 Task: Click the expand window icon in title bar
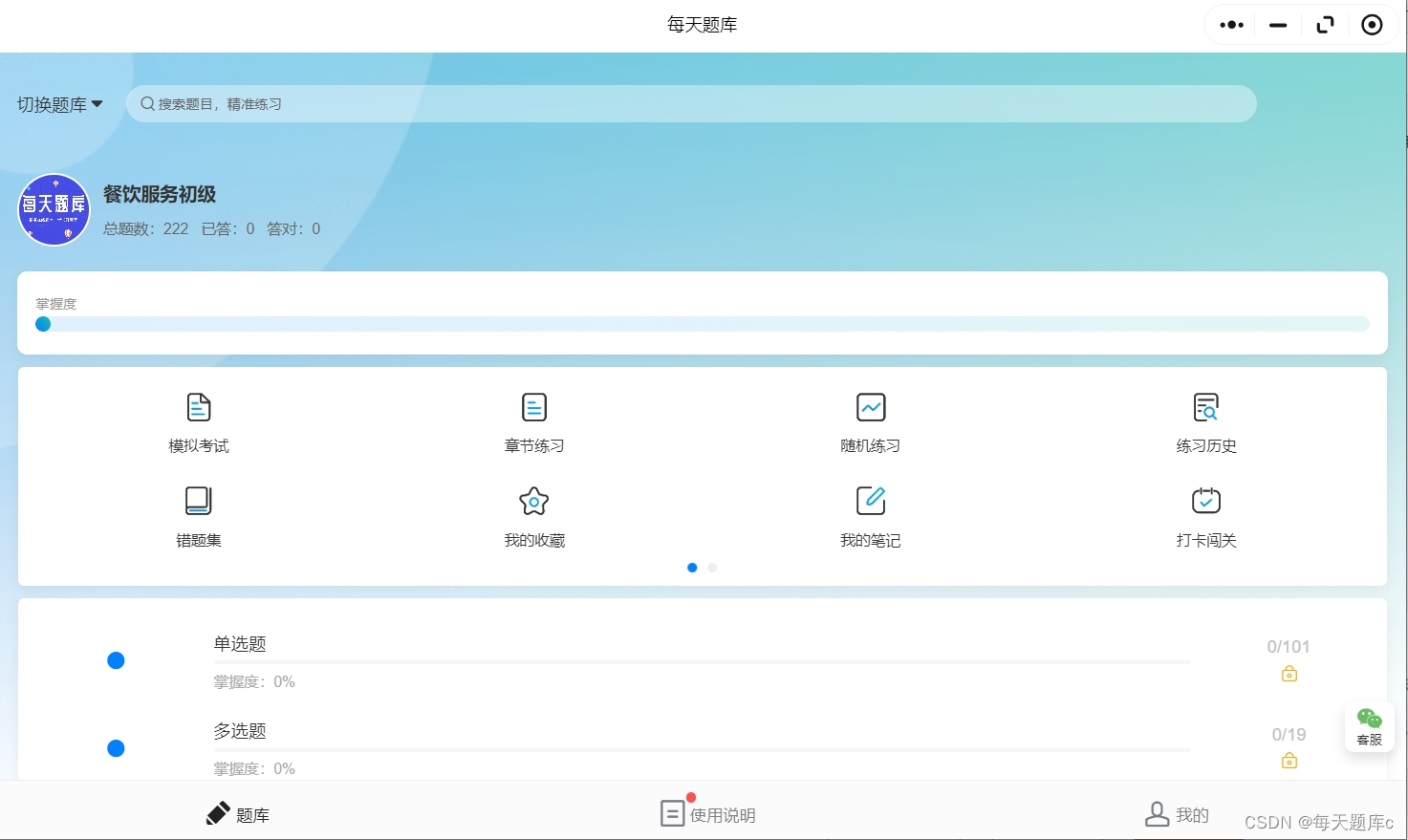coord(1325,25)
